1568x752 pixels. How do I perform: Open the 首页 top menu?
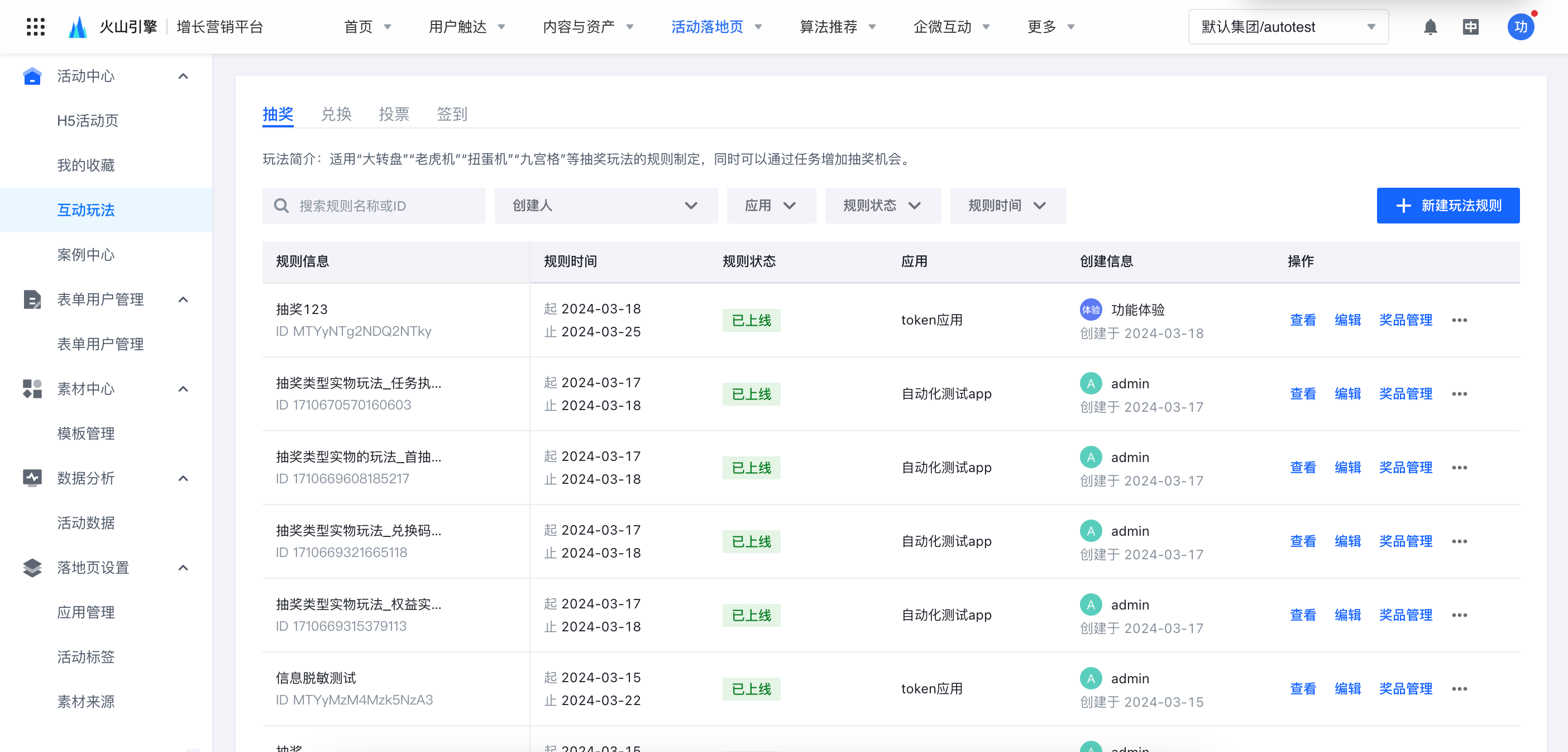367,27
